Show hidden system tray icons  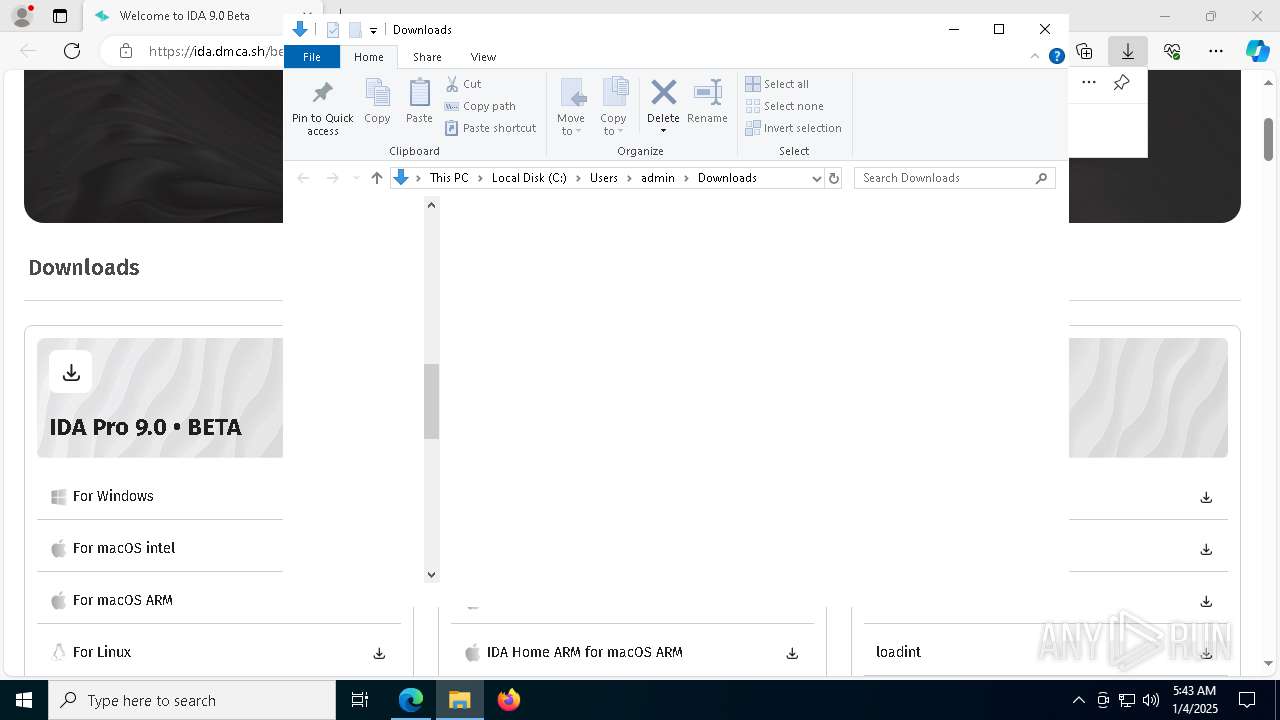[1078, 700]
